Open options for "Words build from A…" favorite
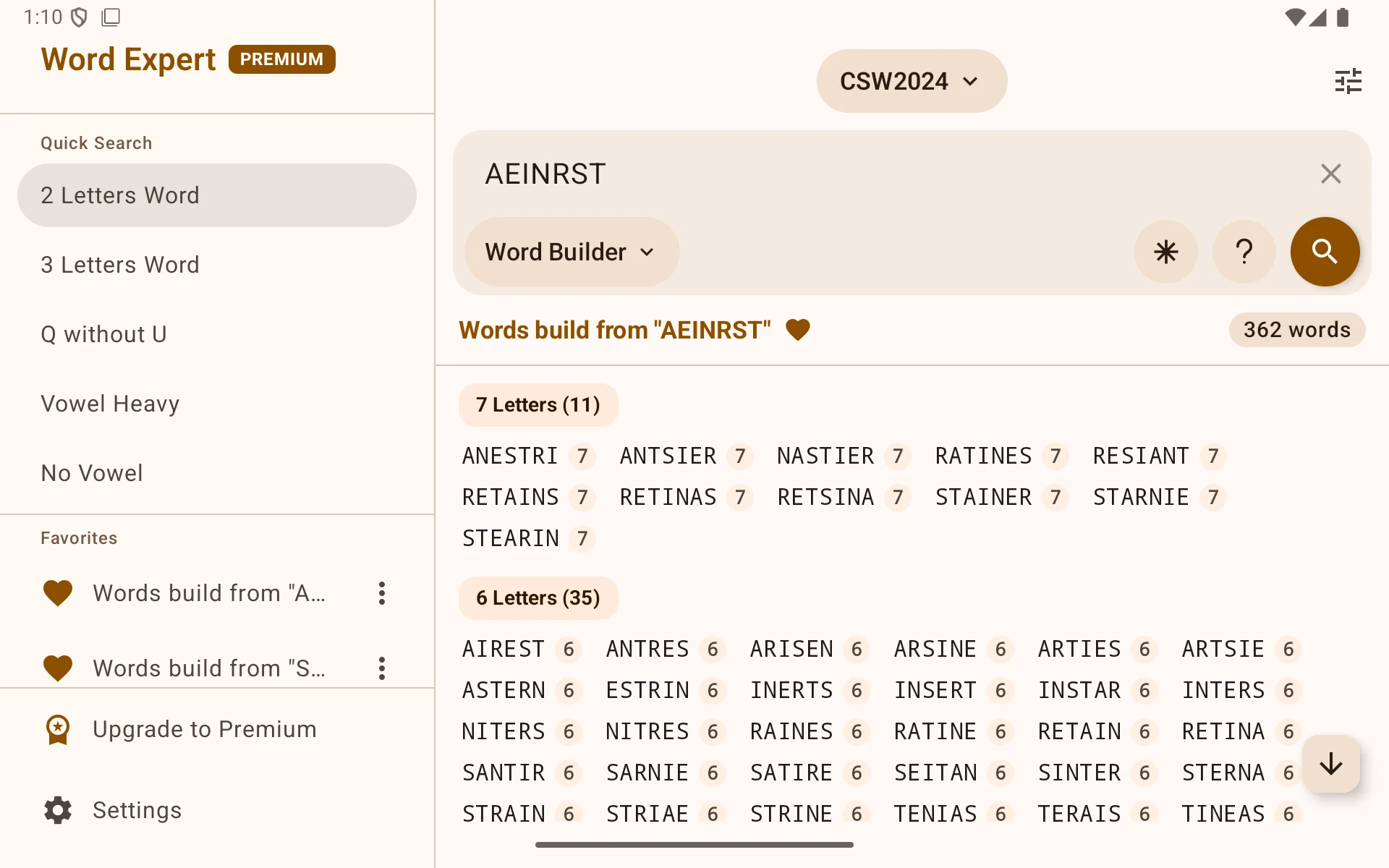Image resolution: width=1389 pixels, height=868 pixels. tap(381, 593)
